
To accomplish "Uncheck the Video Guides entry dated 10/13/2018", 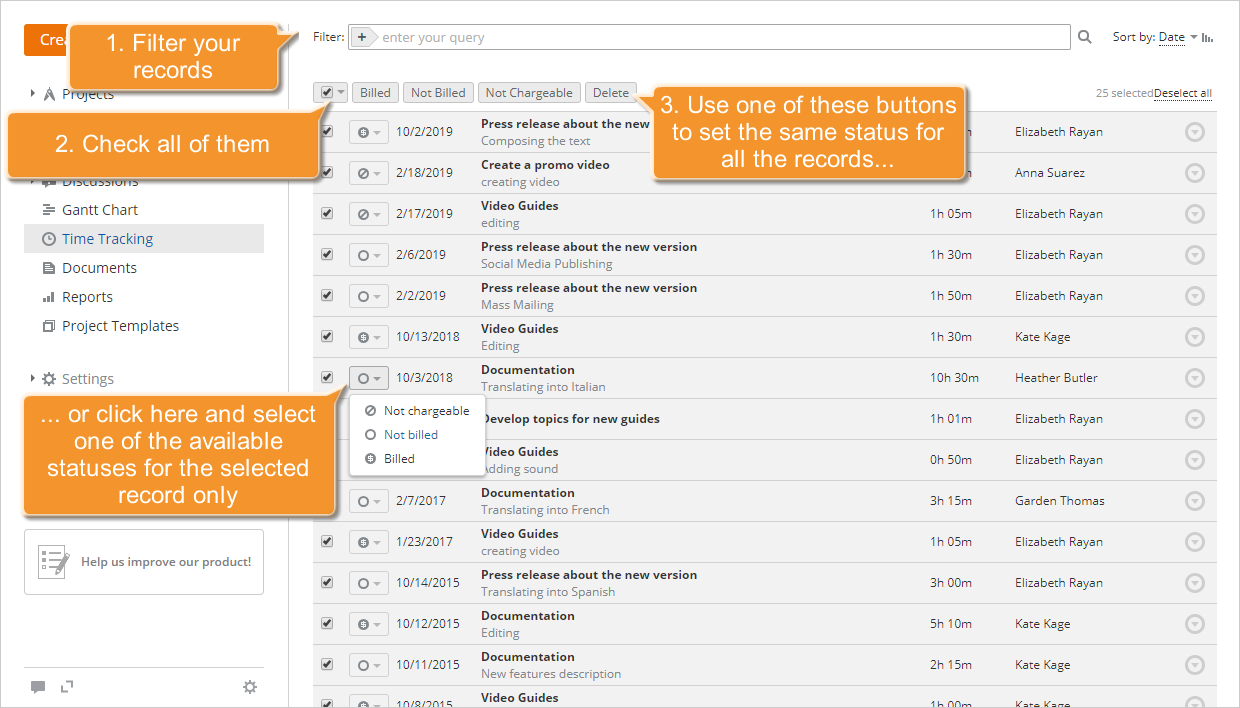I will 326,337.
